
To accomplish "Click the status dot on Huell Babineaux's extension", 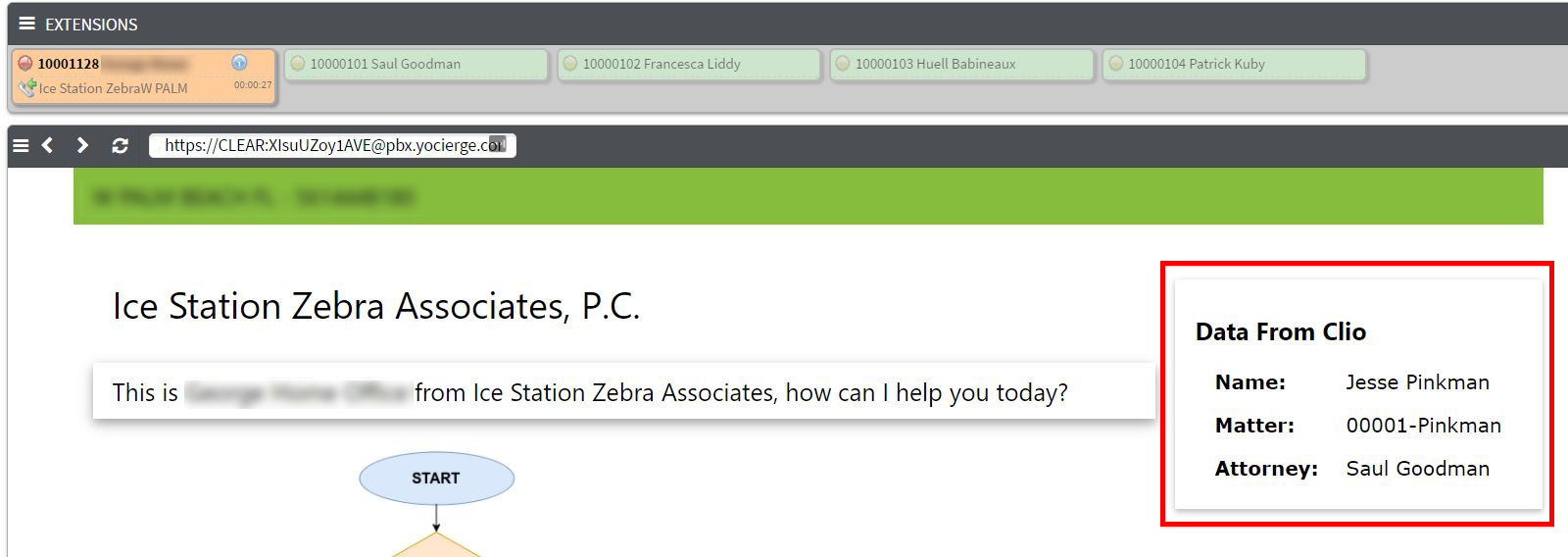I will [843, 64].
